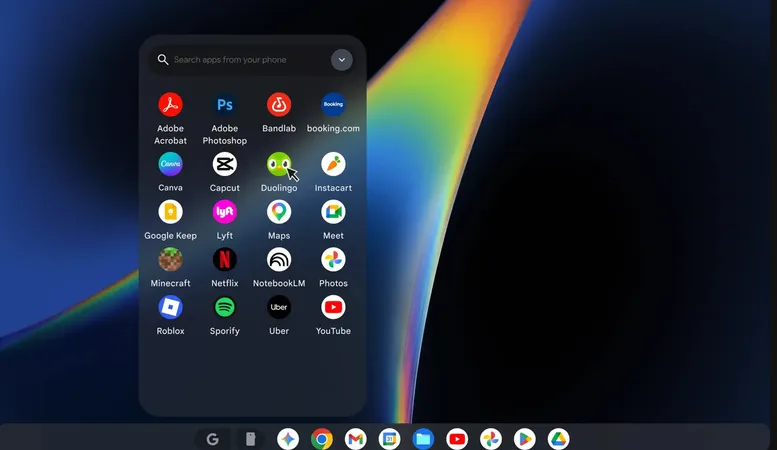Open booking.com app

pyautogui.click(x=333, y=105)
